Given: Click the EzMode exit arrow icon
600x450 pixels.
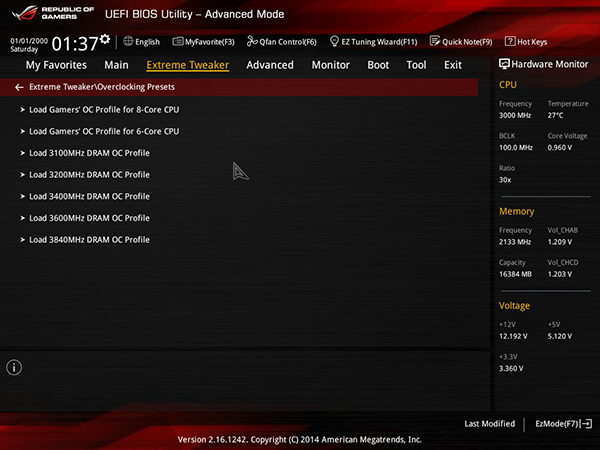Looking at the screenshot, I should pos(586,424).
